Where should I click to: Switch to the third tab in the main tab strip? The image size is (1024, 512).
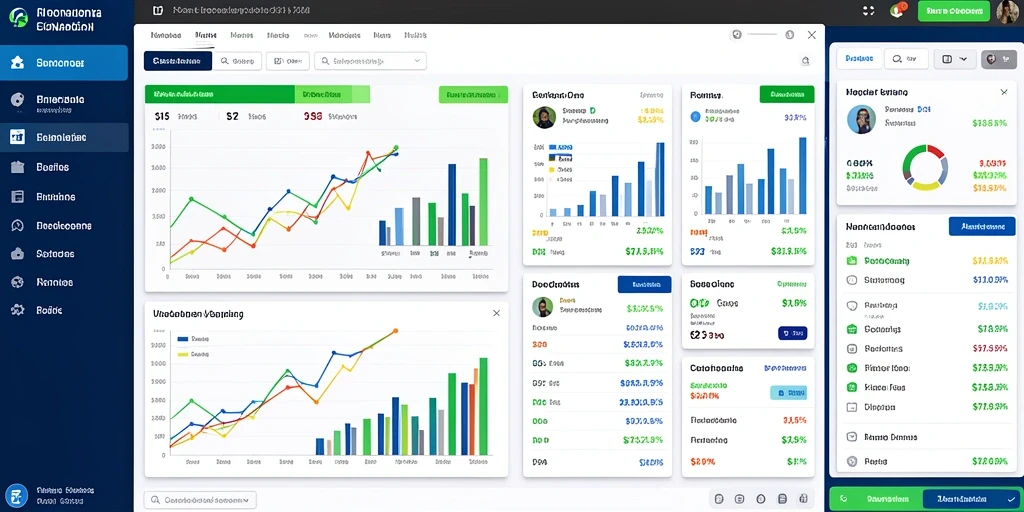click(x=242, y=35)
